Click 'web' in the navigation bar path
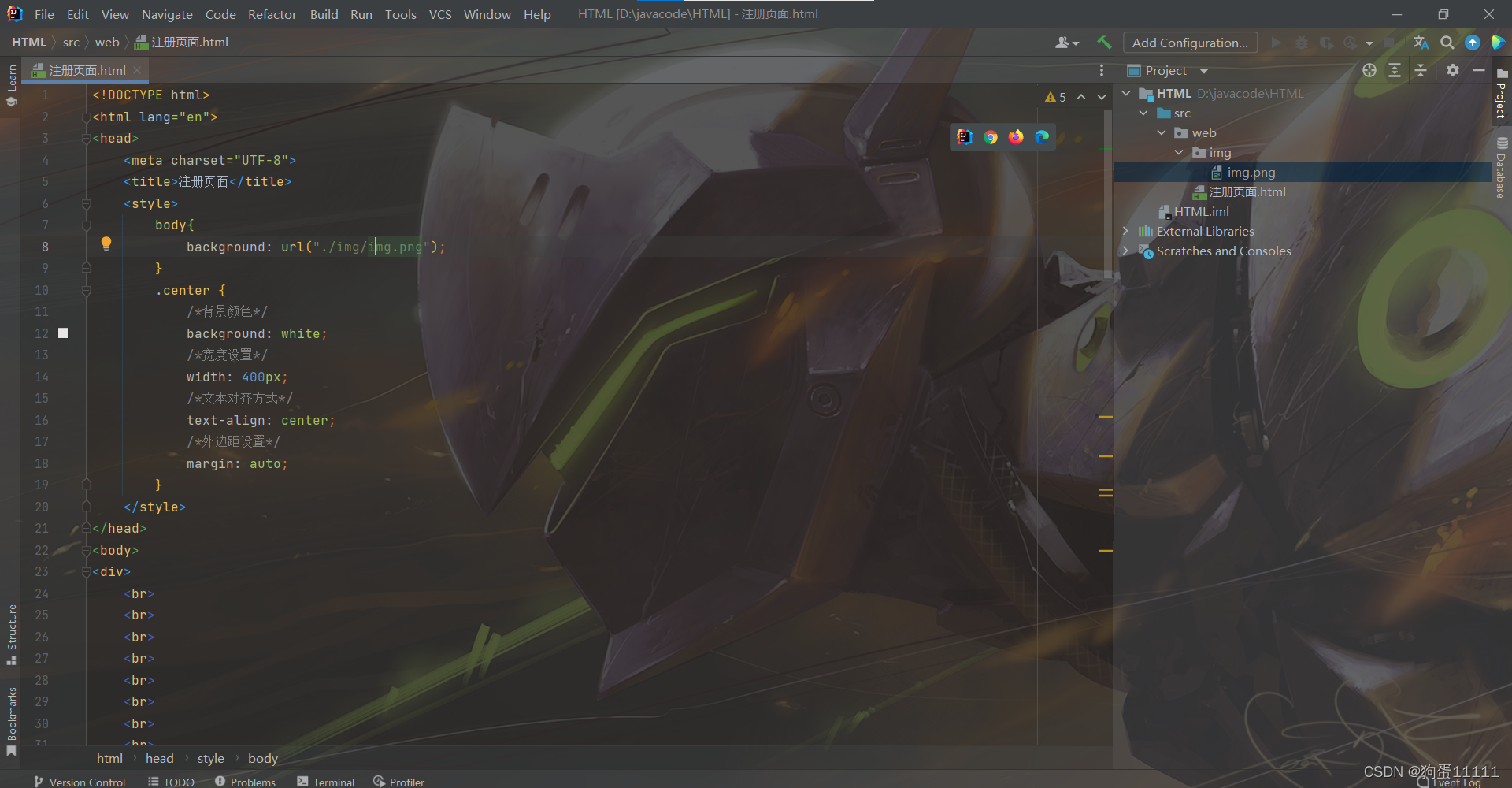The width and height of the screenshot is (1512, 788). (107, 42)
